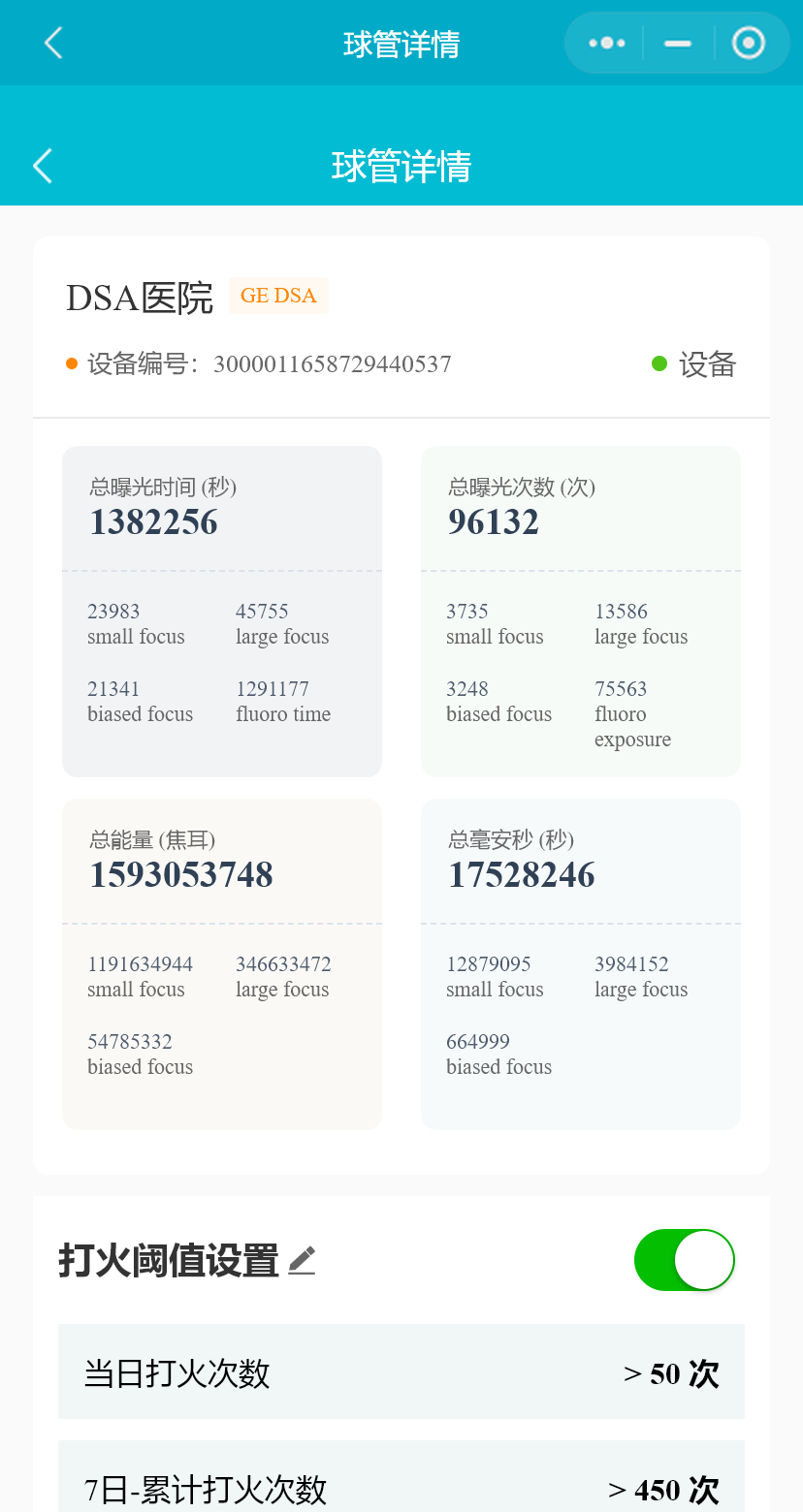Screen dimensions: 803x1512
Task: Tap the circular close target icon
Action: (x=748, y=43)
